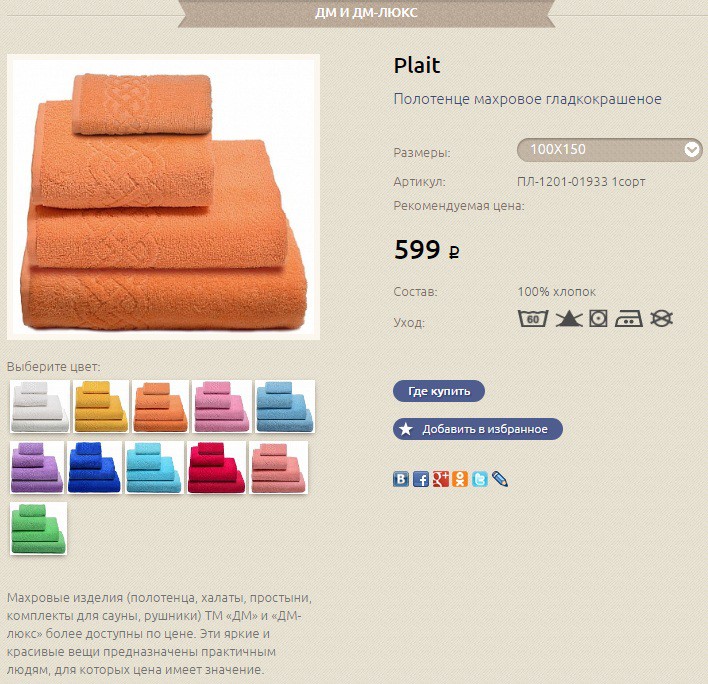Click the tumble dry care symbol

coord(598,318)
